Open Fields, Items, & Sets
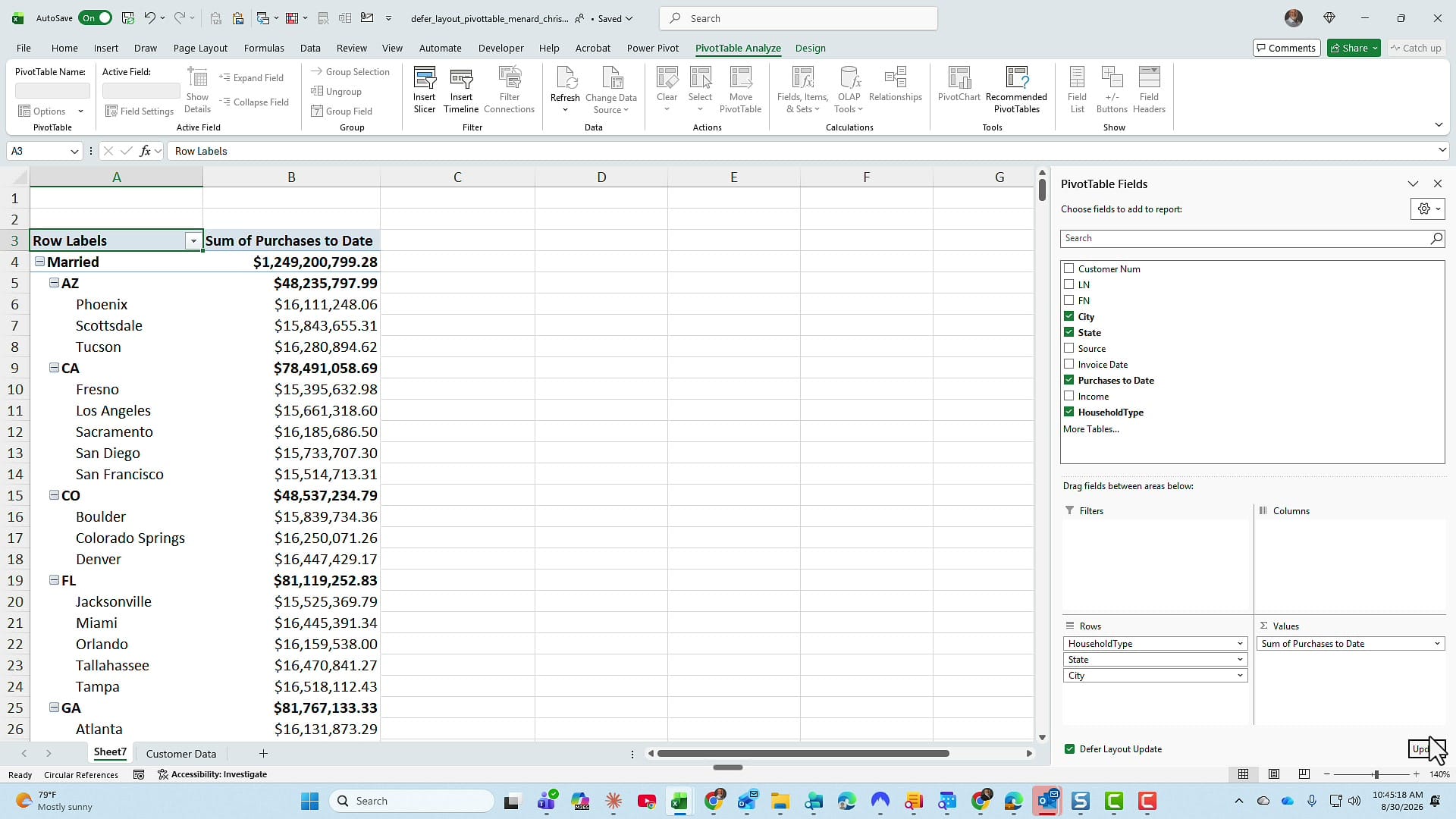Viewport: 1456px width, 819px height. 802,89
